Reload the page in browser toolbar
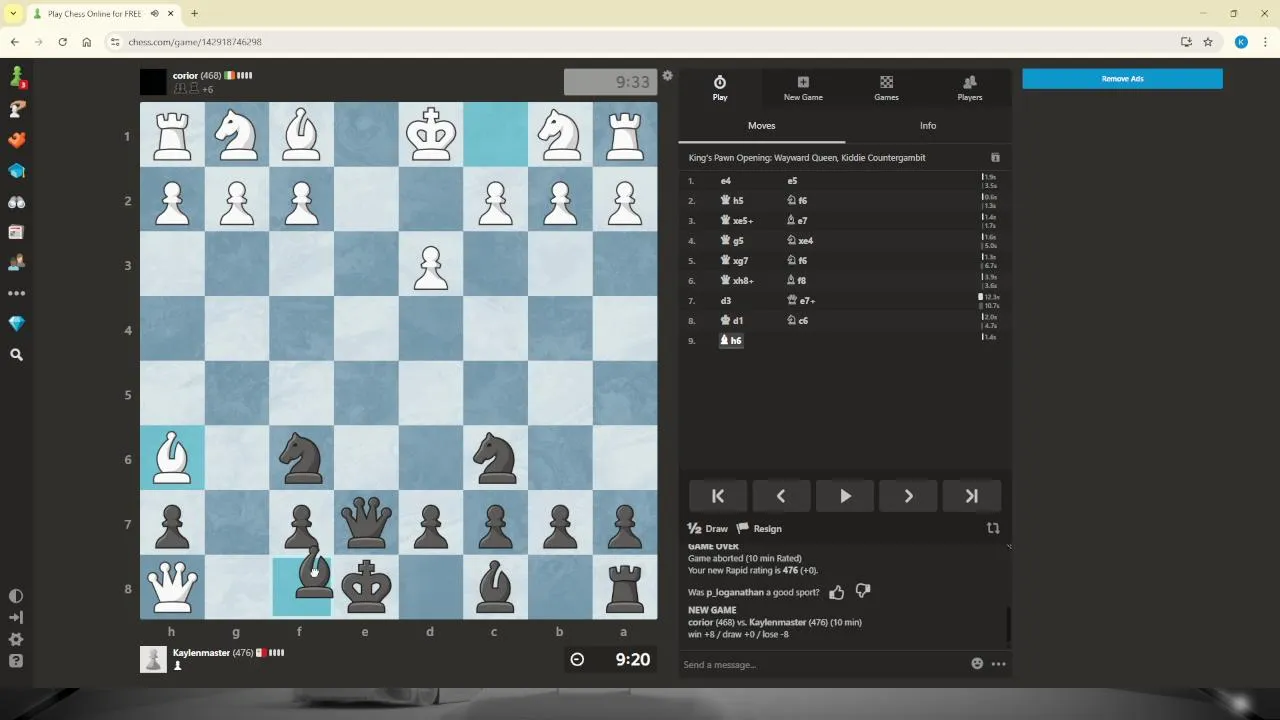 62,42
